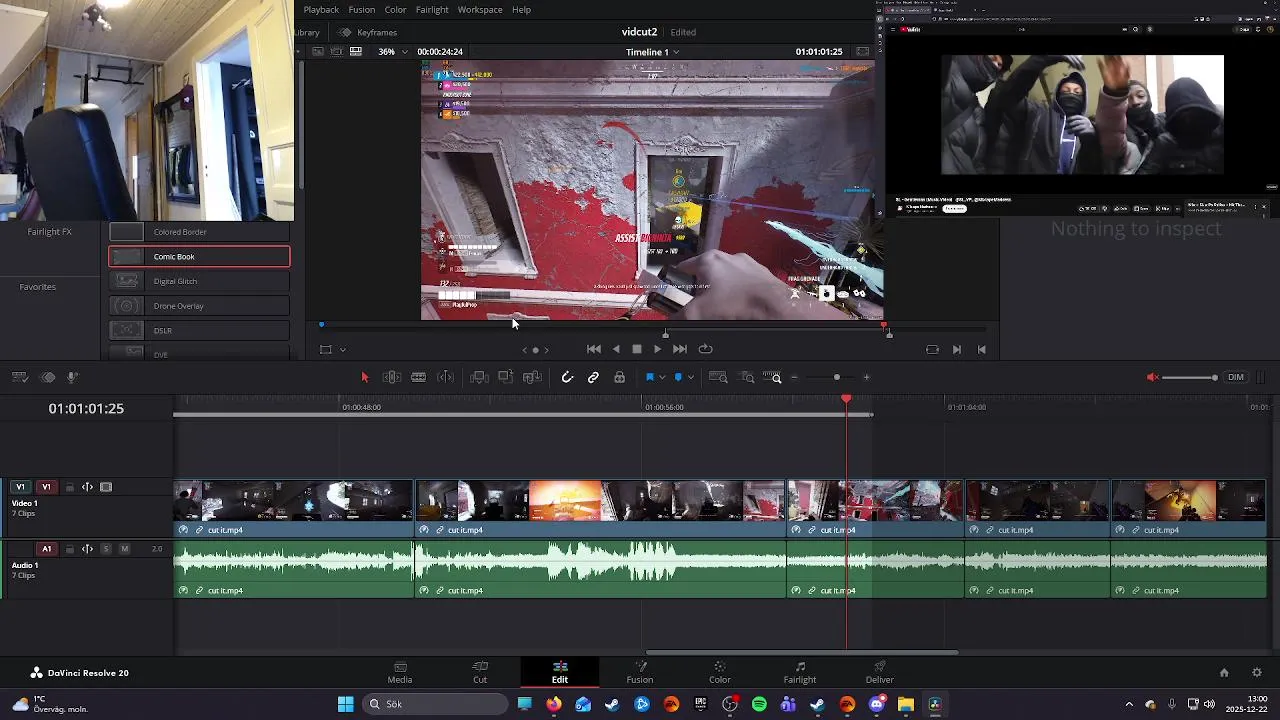
Task: Click the Detail Zoom icon
Action: (747, 377)
